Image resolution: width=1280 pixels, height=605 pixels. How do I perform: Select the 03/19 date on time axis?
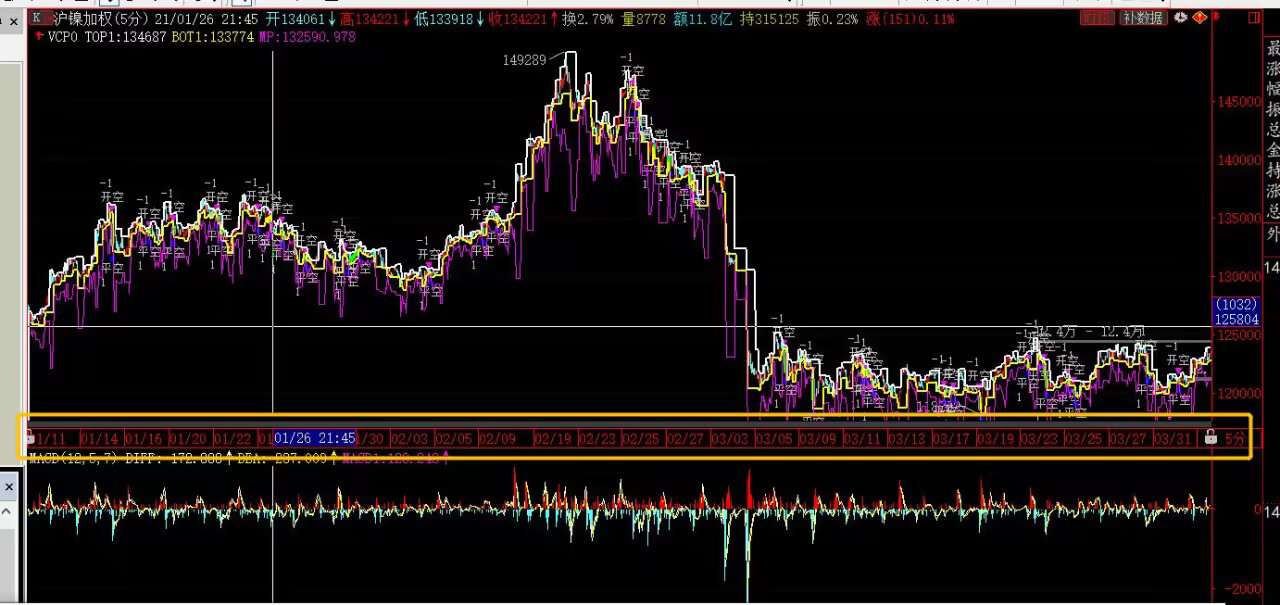point(996,438)
